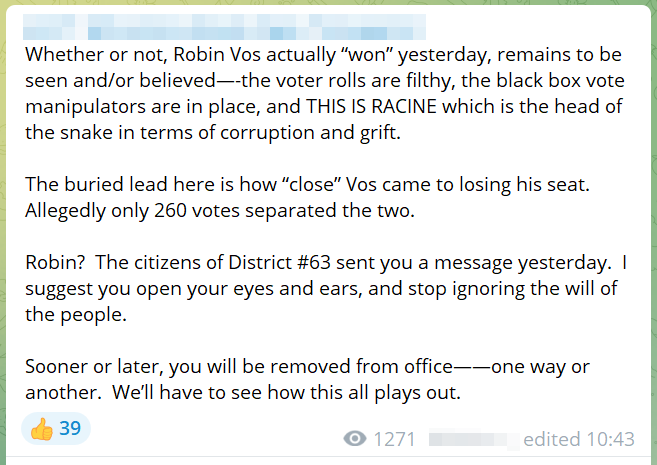Click empty bubble space right of the reaction

[x=210, y=429]
